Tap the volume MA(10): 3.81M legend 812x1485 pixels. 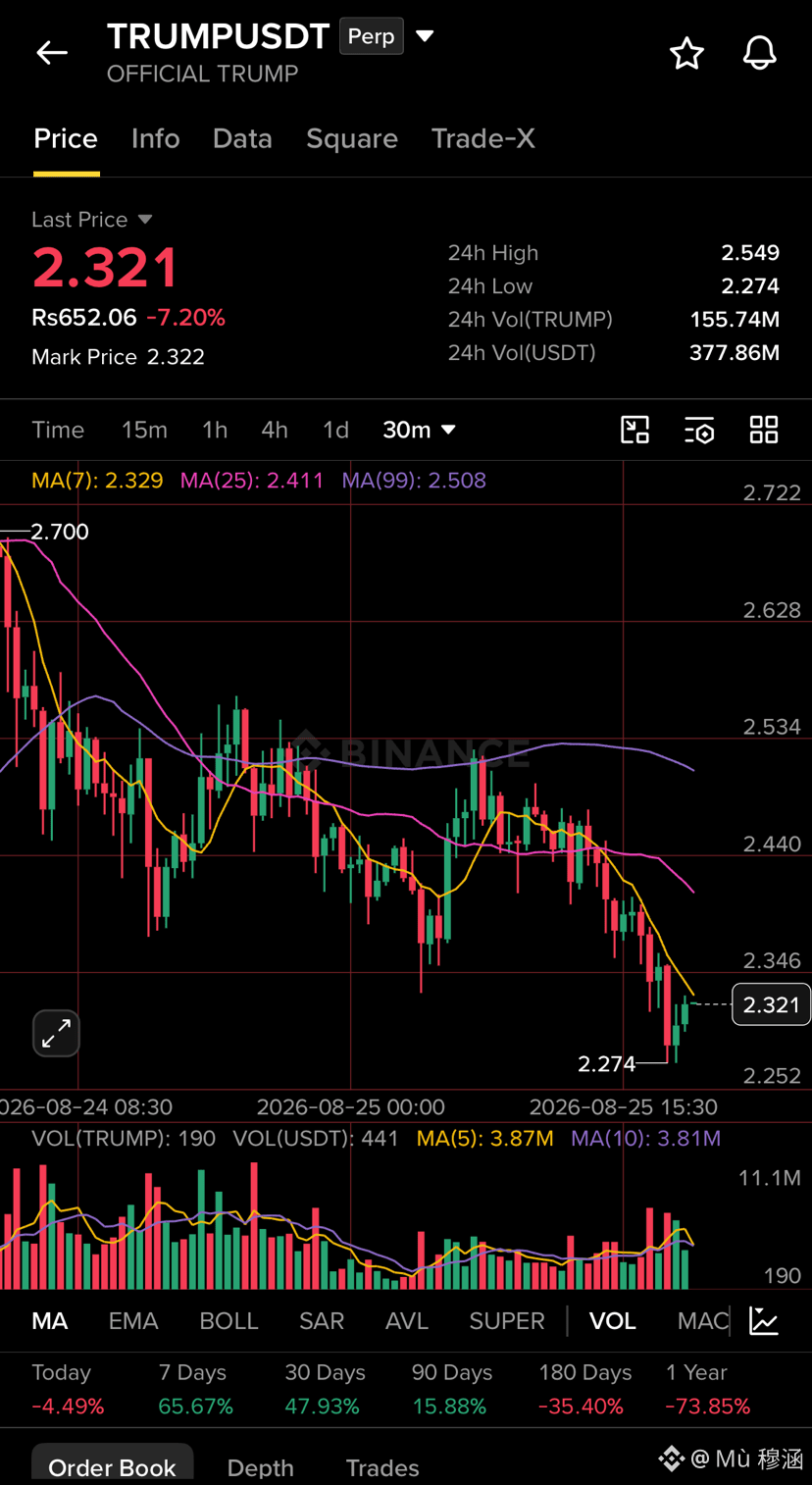pos(645,1139)
